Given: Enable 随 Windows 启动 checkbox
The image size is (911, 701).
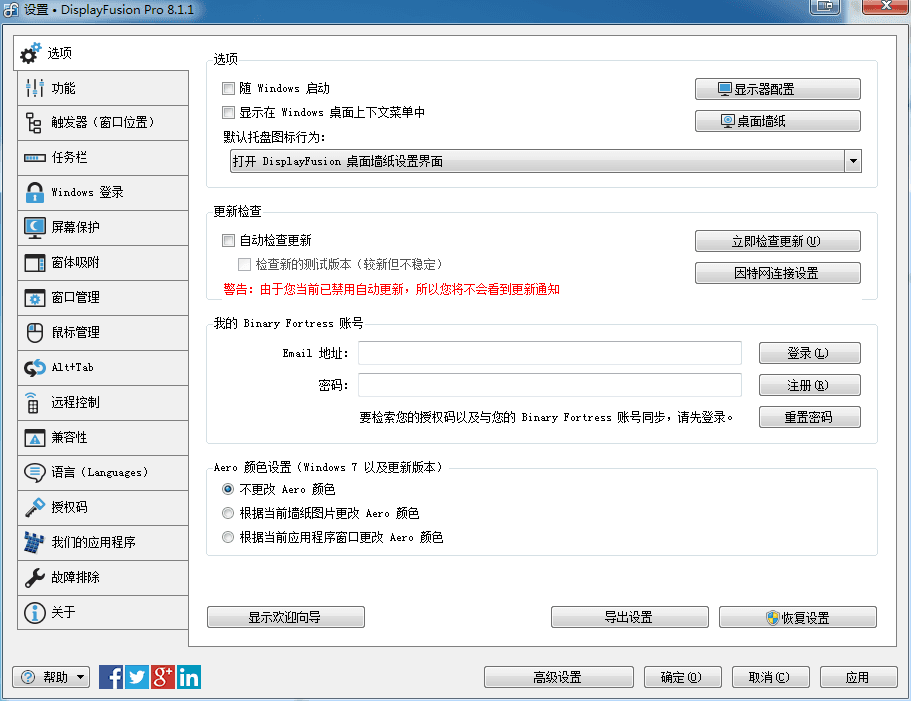Looking at the screenshot, I should pos(228,88).
